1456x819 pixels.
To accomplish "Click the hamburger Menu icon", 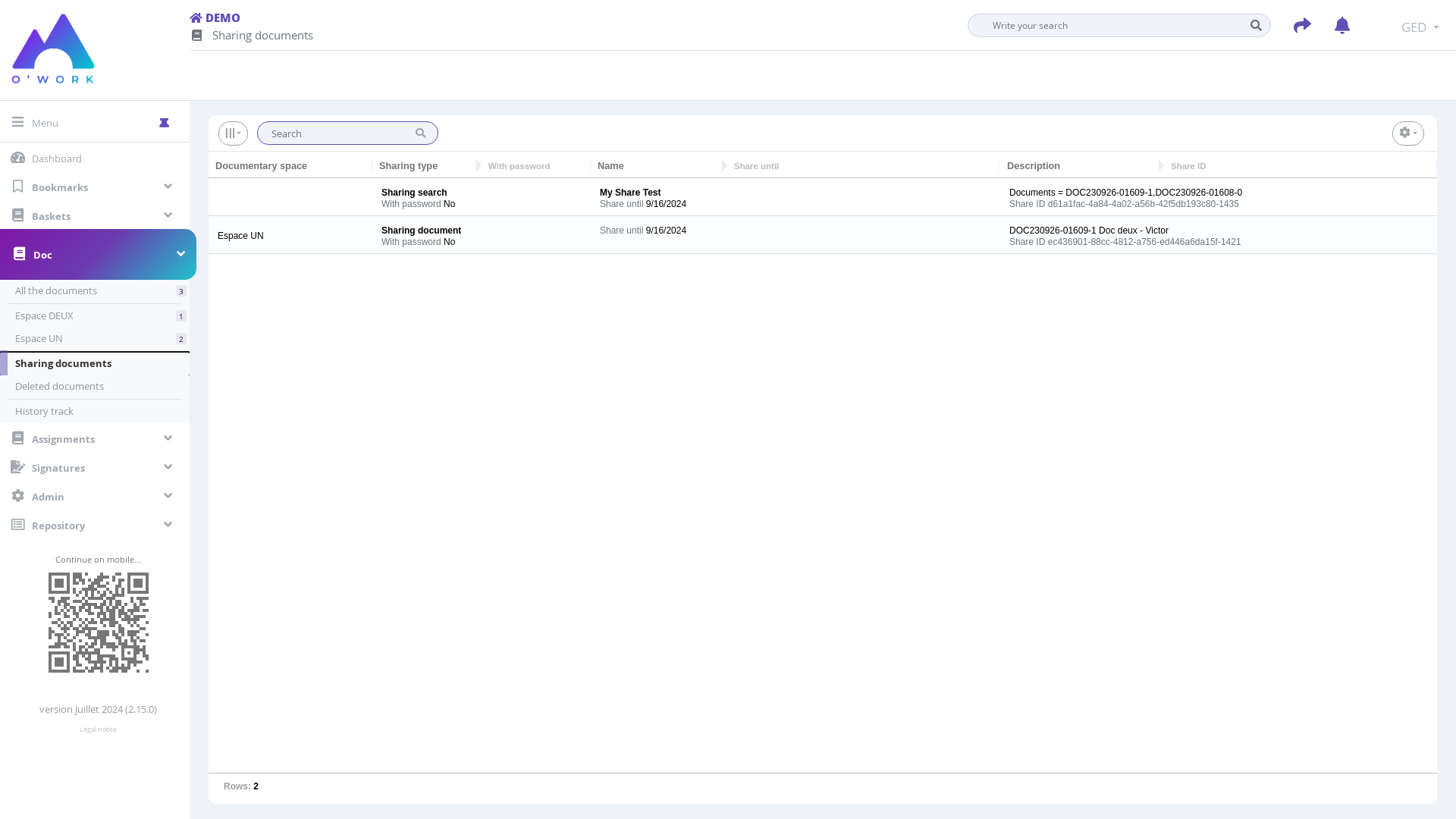I will 17,122.
